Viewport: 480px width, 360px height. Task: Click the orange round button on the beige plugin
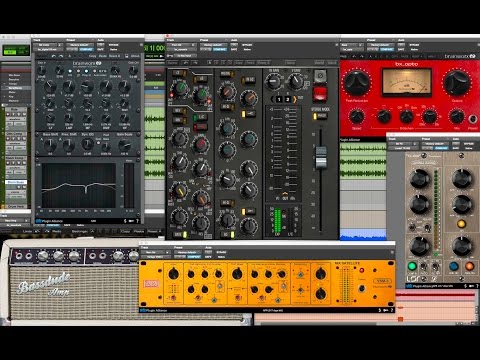(470, 266)
